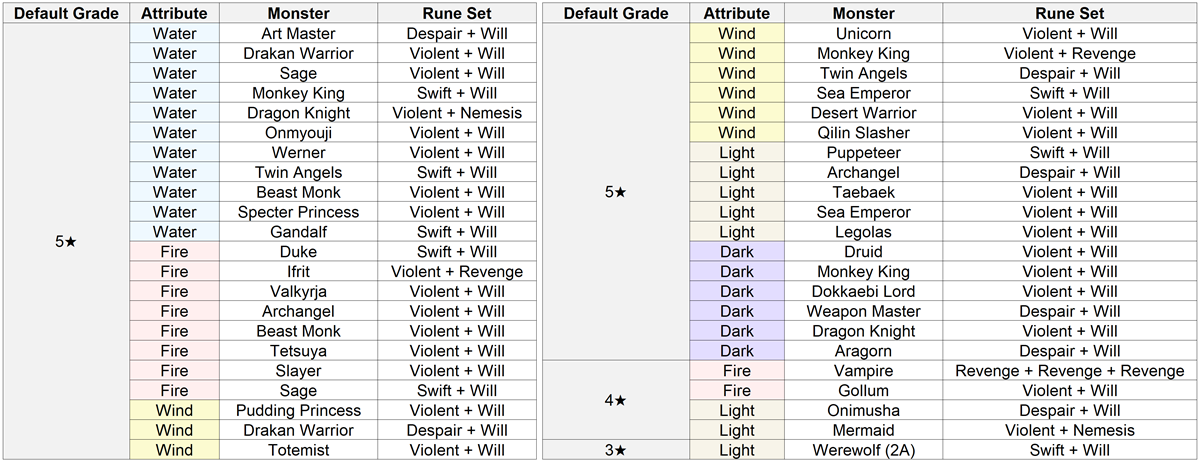Viewport: 1200px width, 462px height.
Task: Click the Art Master monster cell
Action: [x=298, y=33]
